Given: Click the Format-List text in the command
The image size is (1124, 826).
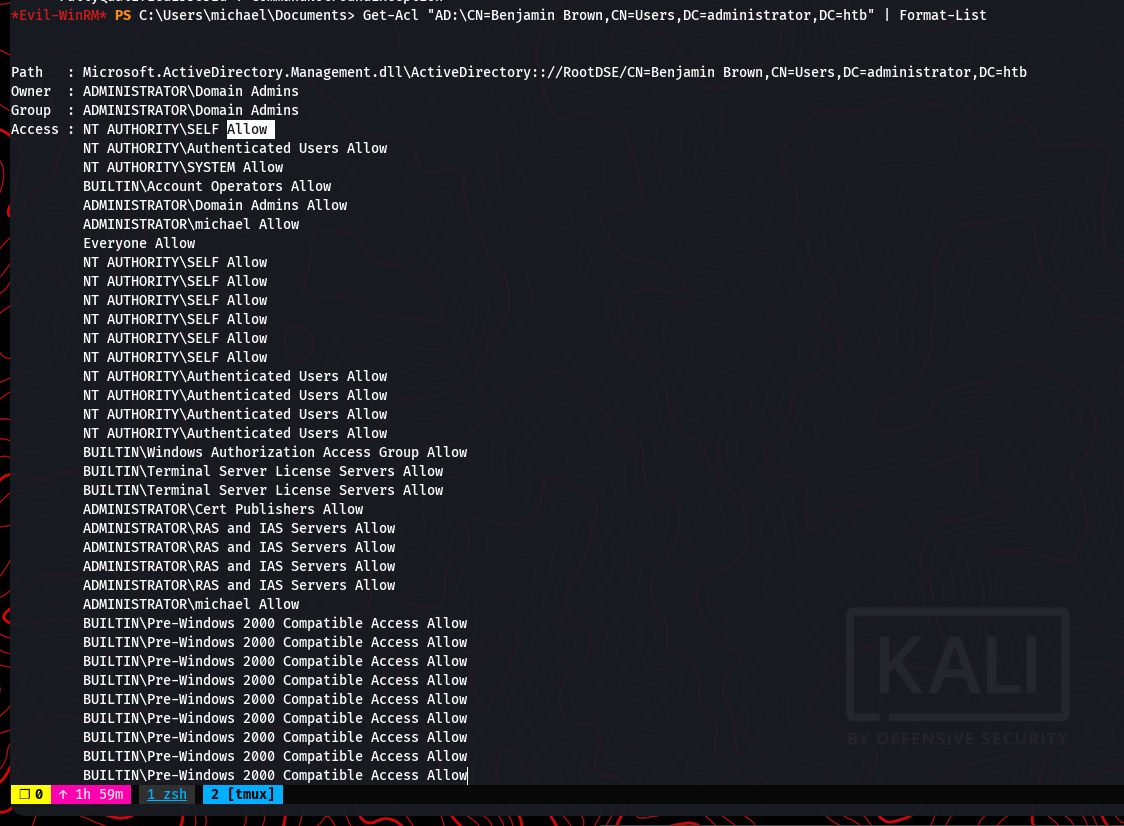Looking at the screenshot, I should click(942, 15).
